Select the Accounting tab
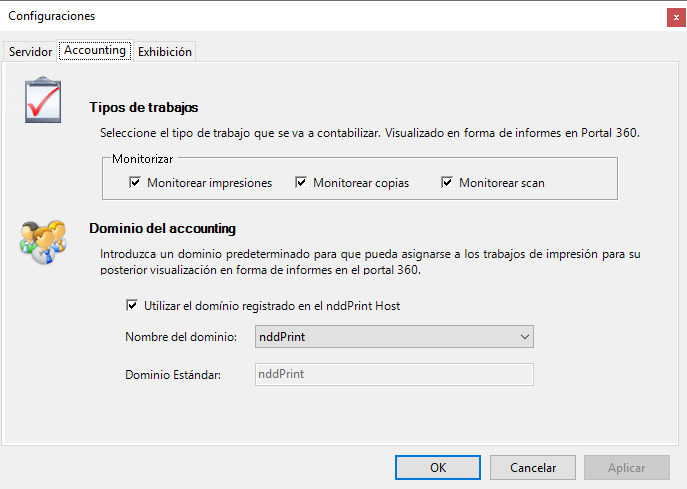The width and height of the screenshot is (687, 489). [x=95, y=50]
